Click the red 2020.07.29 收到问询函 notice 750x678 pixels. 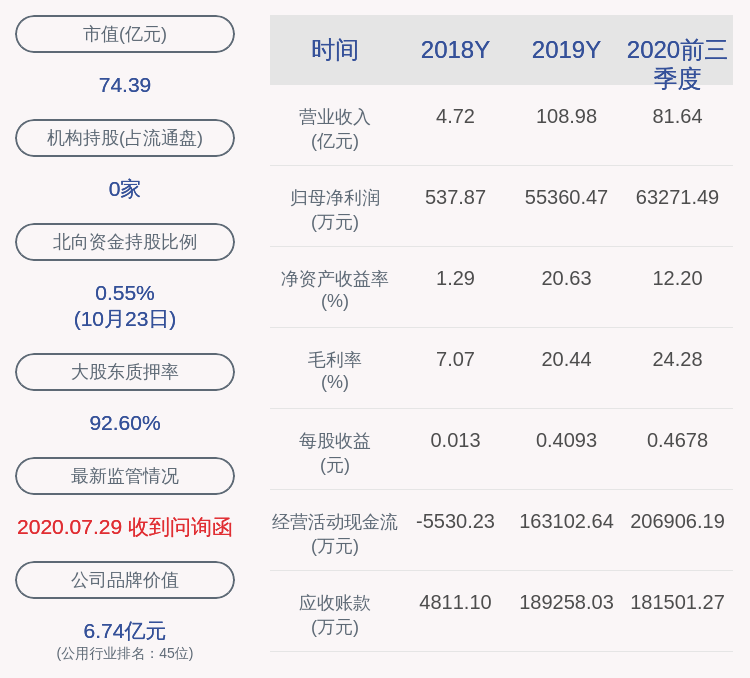[x=125, y=527]
